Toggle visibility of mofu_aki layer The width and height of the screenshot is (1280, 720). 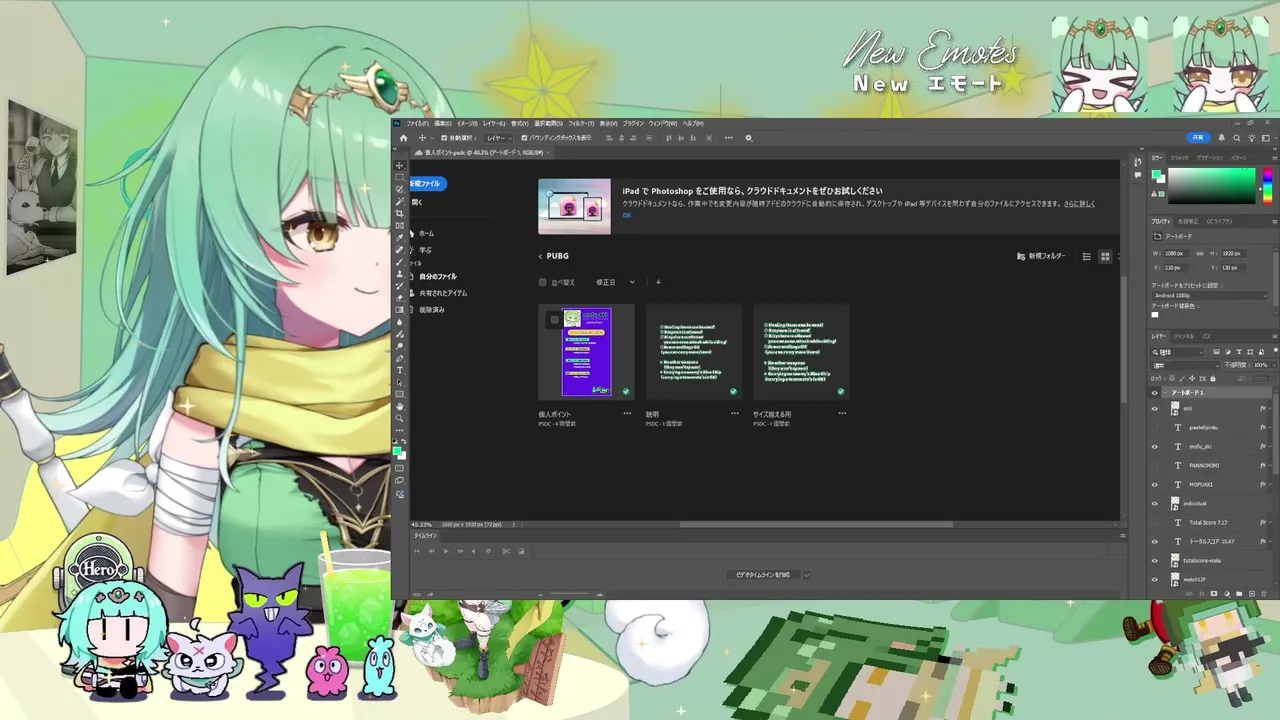(1155, 446)
